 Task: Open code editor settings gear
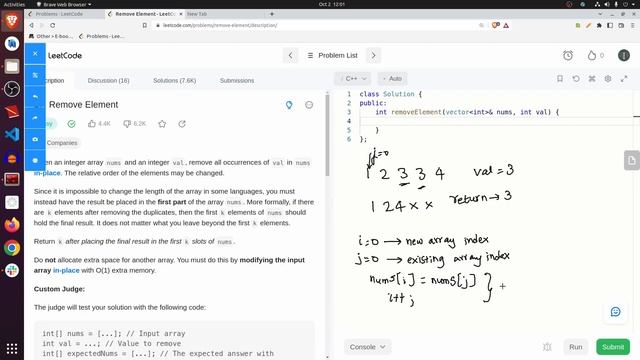coord(608,78)
